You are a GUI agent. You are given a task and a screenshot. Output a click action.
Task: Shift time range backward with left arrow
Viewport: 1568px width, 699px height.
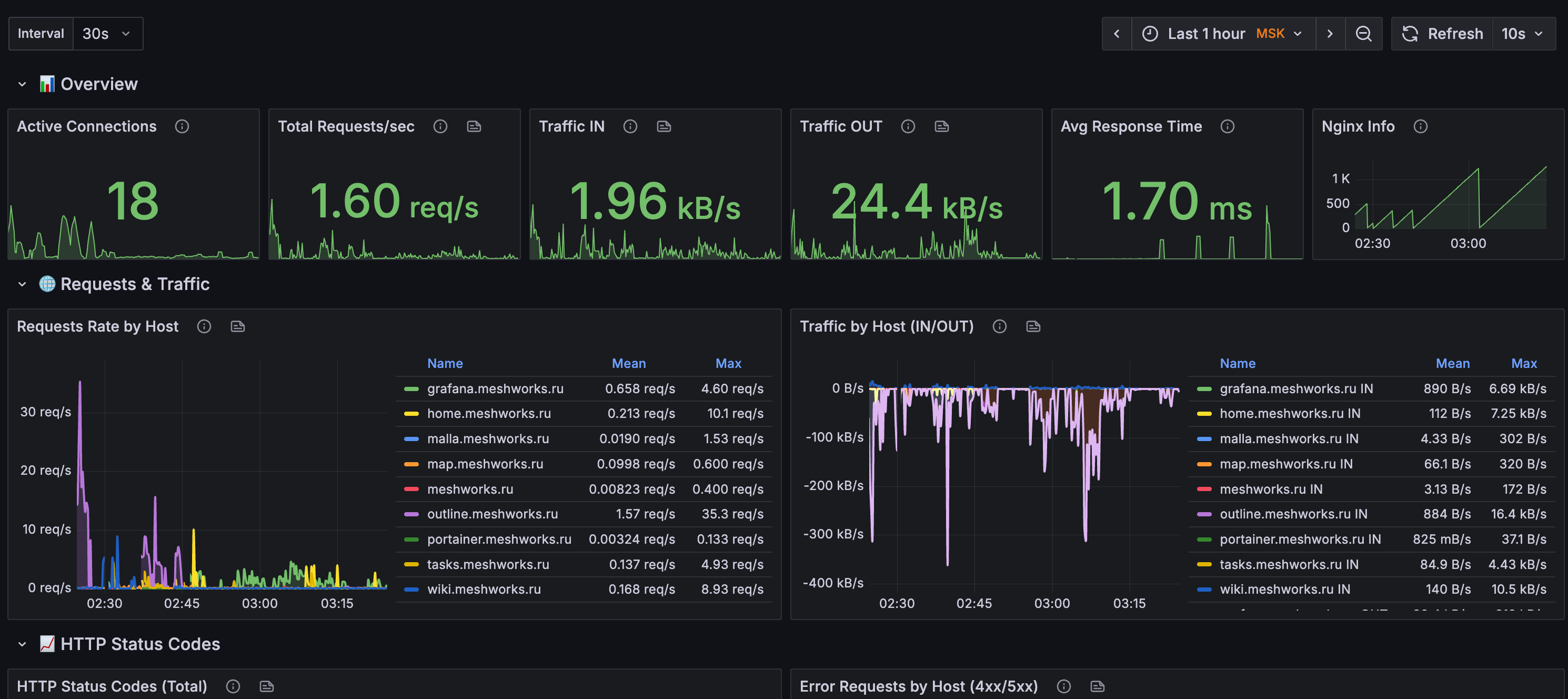click(x=1117, y=34)
